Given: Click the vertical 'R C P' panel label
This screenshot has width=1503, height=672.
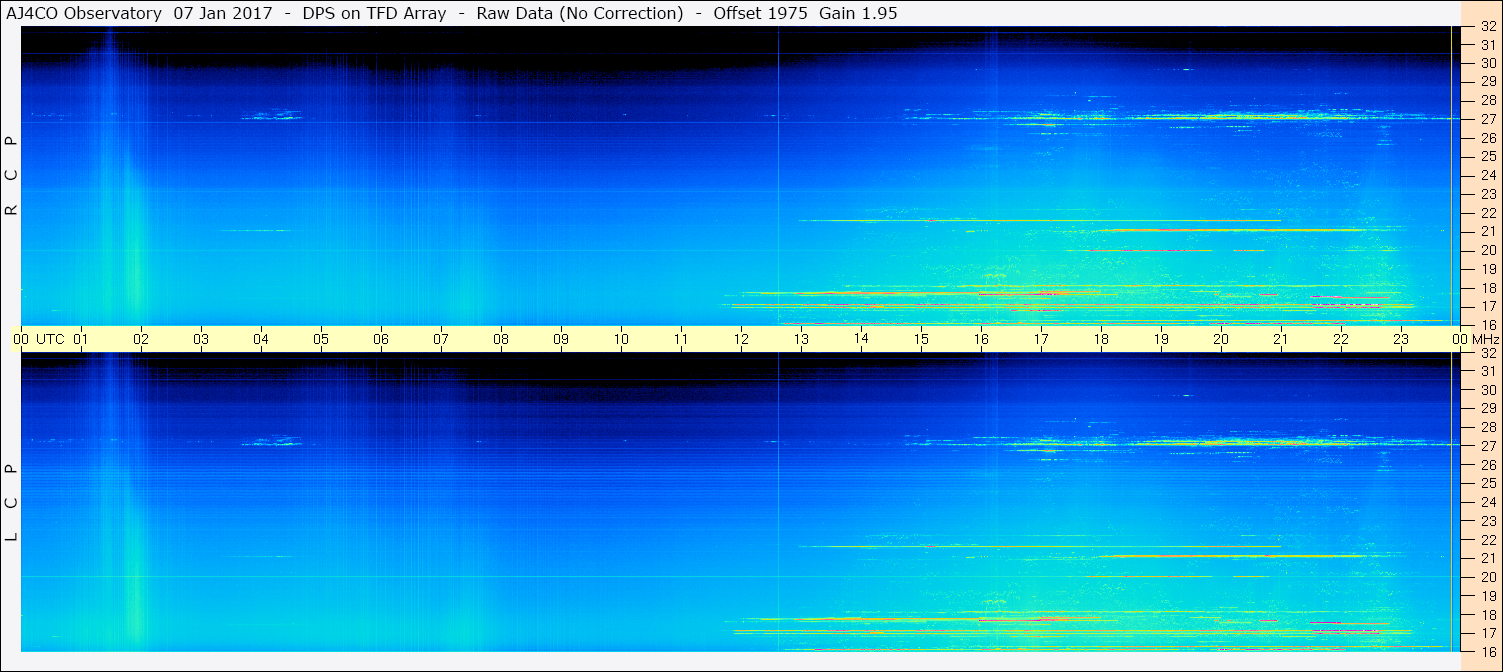Looking at the screenshot, I should [x=11, y=175].
